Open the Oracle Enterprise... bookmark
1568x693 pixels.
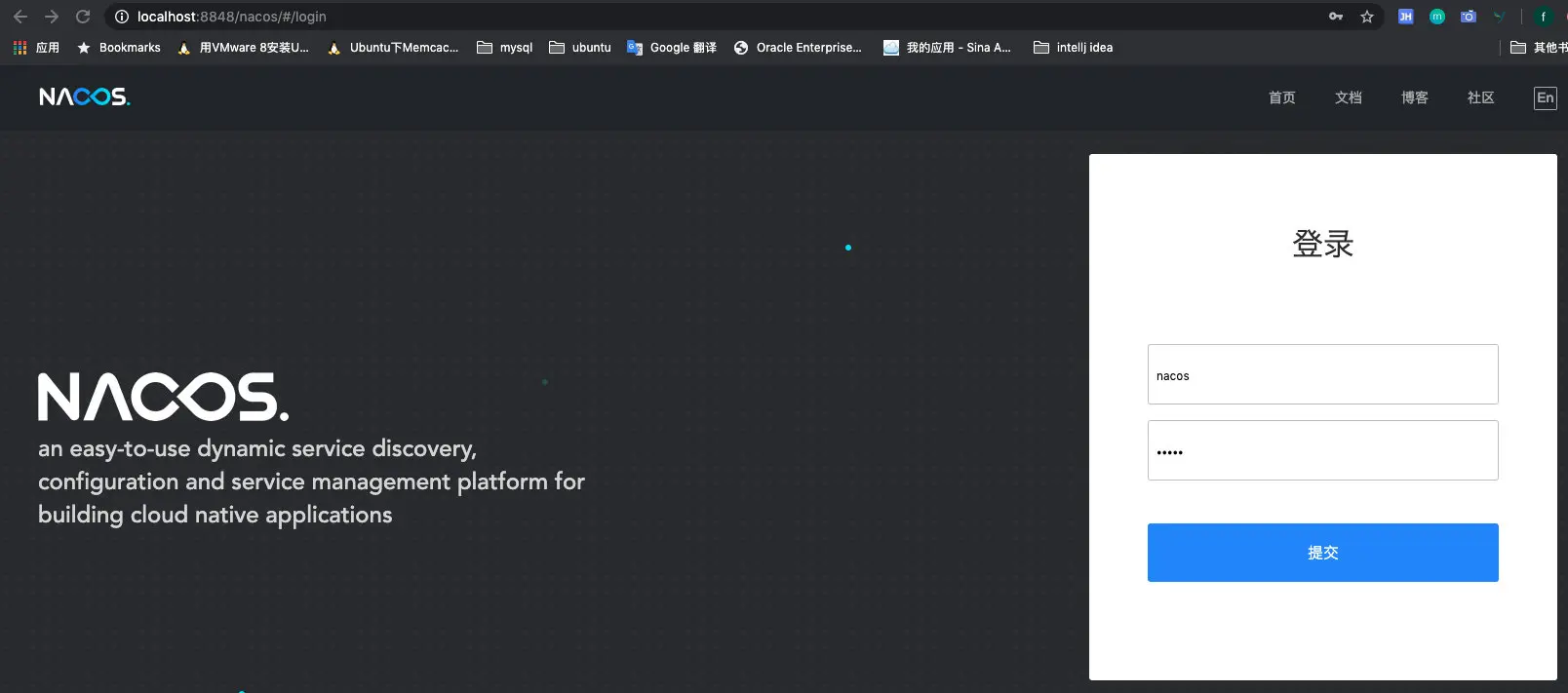798,48
